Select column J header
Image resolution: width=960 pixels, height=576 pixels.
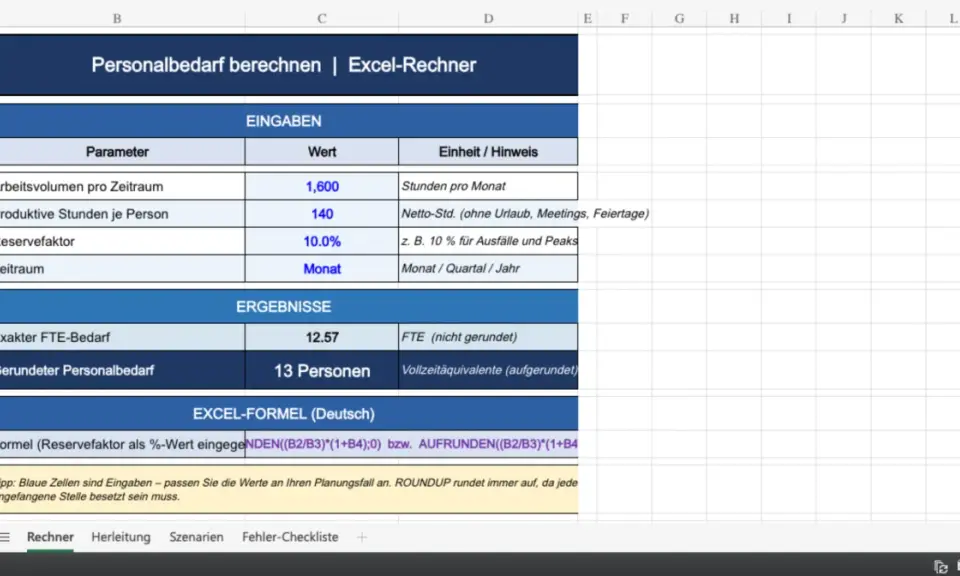click(844, 18)
